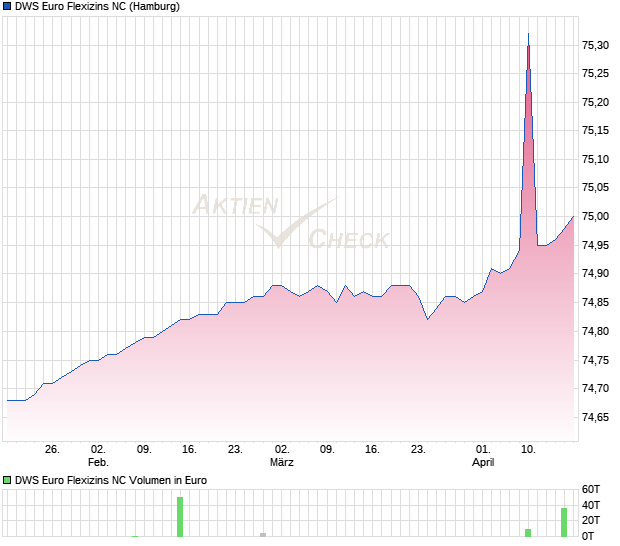Click the 'Feb.' month label
This screenshot has height=546, width=620.
pyautogui.click(x=98, y=462)
